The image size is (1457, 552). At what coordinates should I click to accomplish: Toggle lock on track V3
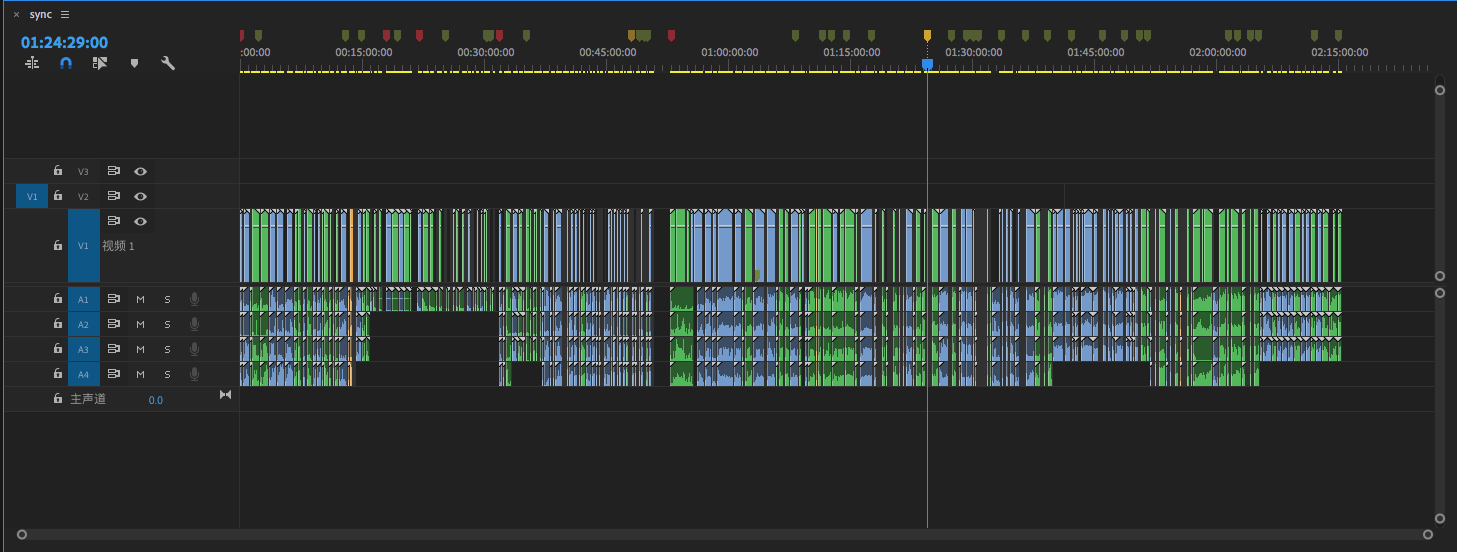click(58, 171)
